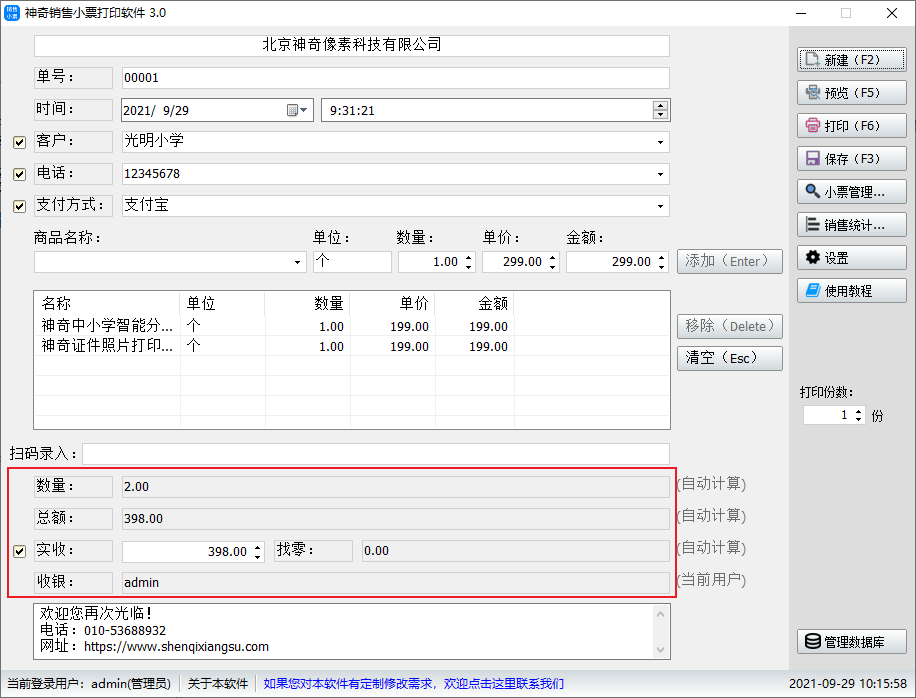This screenshot has width=916, height=698.
Task: Decrease the 单价 value with the down arrow
Action: tap(552, 267)
